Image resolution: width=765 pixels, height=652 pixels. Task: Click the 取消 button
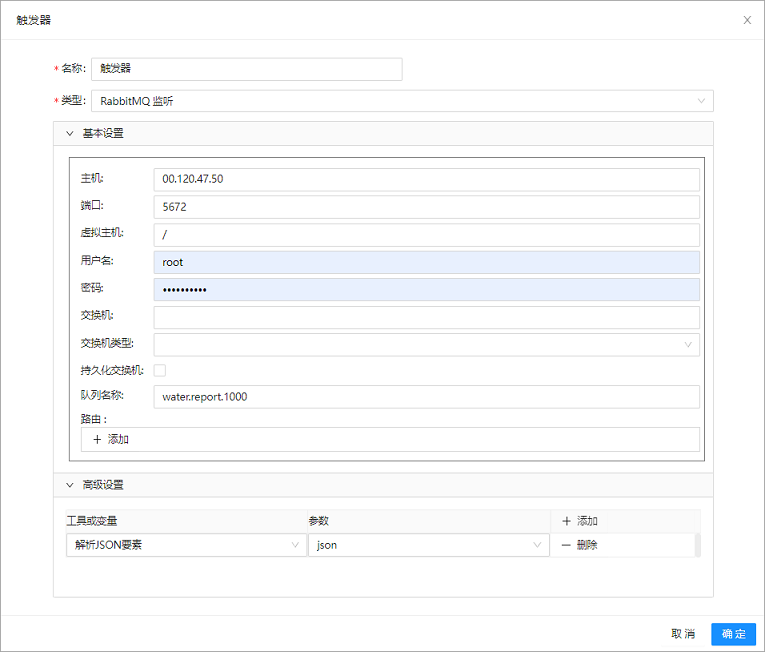(683, 634)
